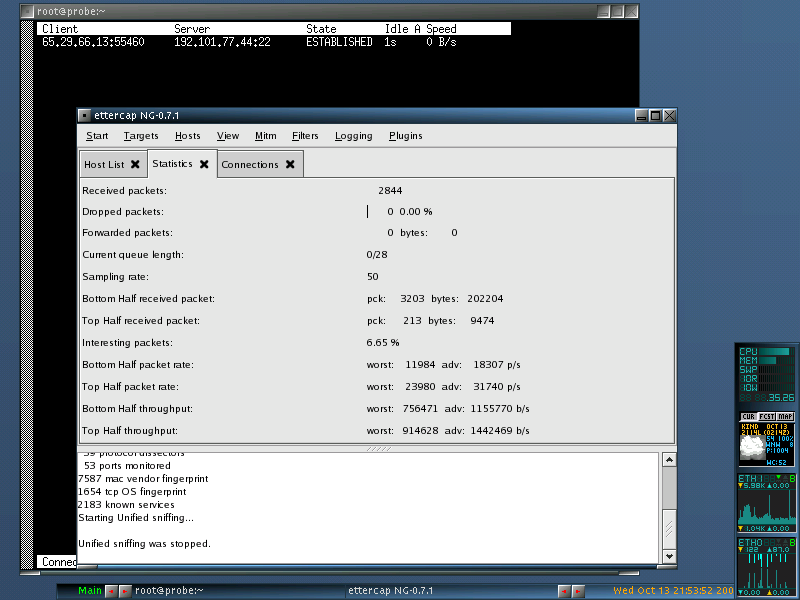Click previous workspace arrow beside Main
The width and height of the screenshot is (800, 600).
111,591
